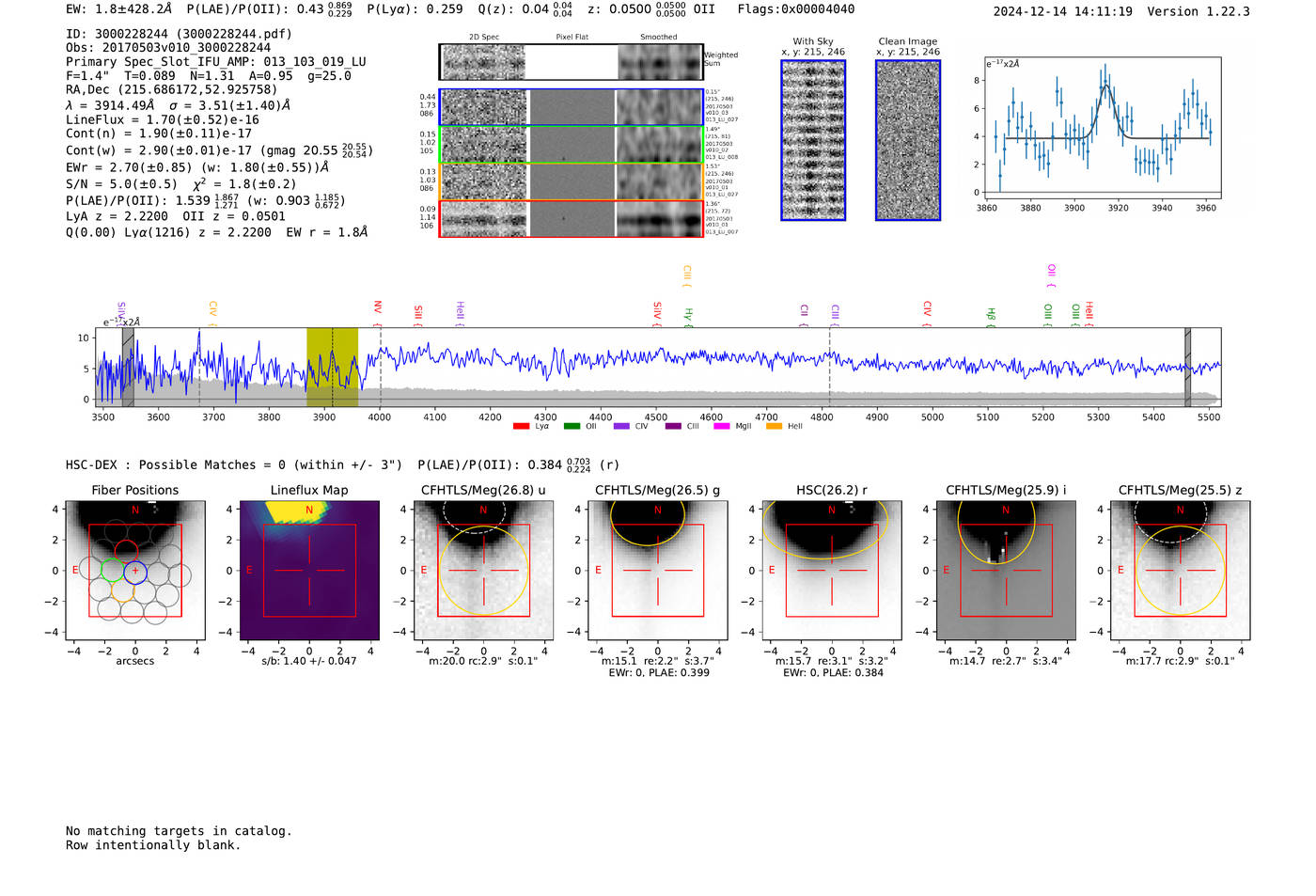Click the LyA z = 2.2200 line
The image size is (1316, 896).
(x=117, y=216)
